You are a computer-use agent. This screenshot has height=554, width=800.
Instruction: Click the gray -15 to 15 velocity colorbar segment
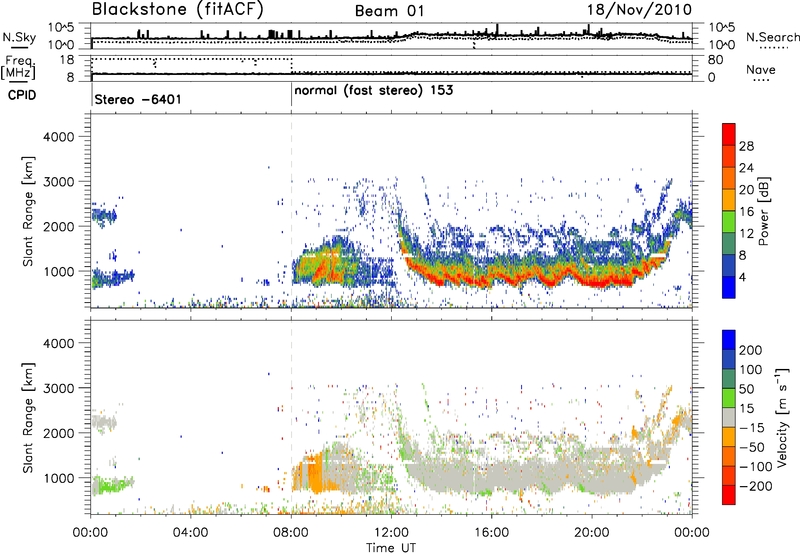pyautogui.click(x=729, y=417)
